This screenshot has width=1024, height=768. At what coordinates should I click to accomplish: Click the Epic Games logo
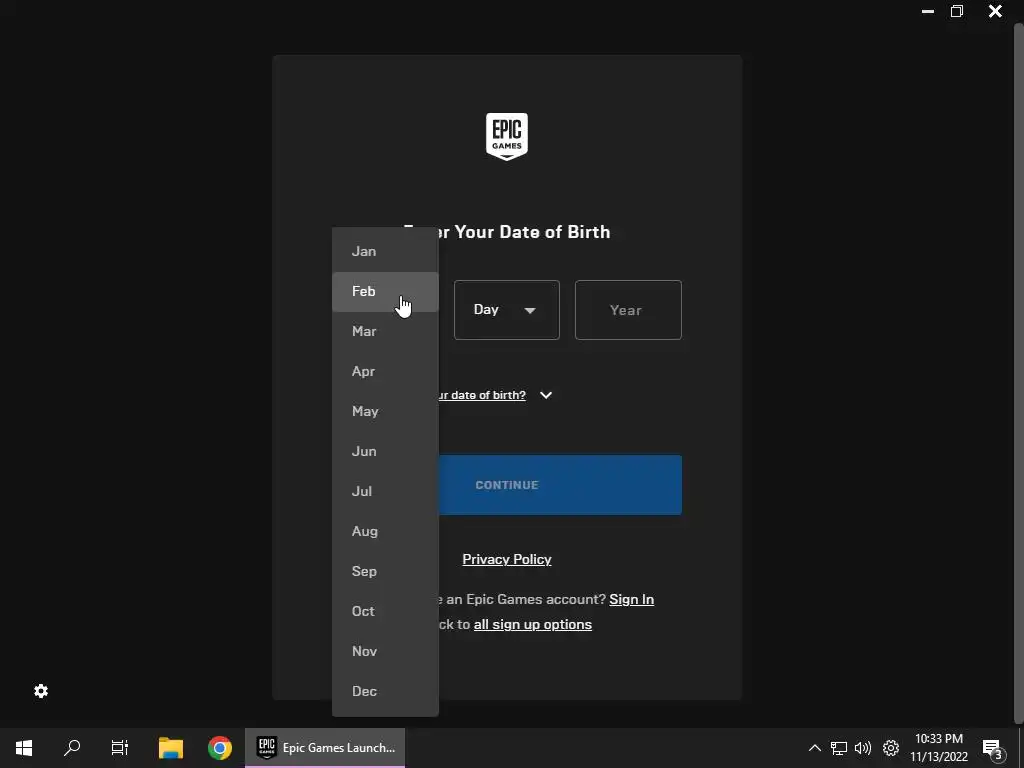pyautogui.click(x=507, y=136)
